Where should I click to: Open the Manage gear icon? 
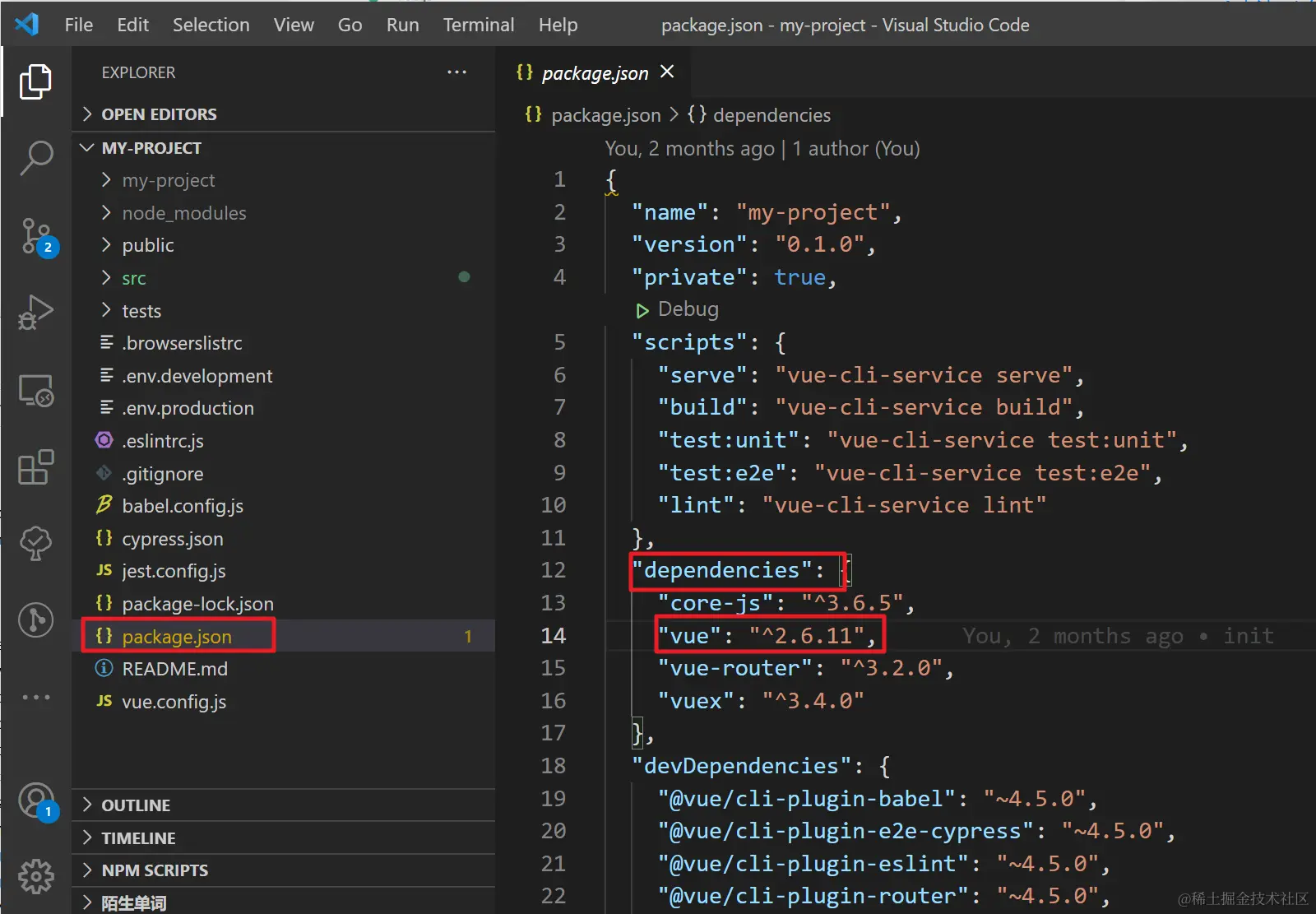36,876
